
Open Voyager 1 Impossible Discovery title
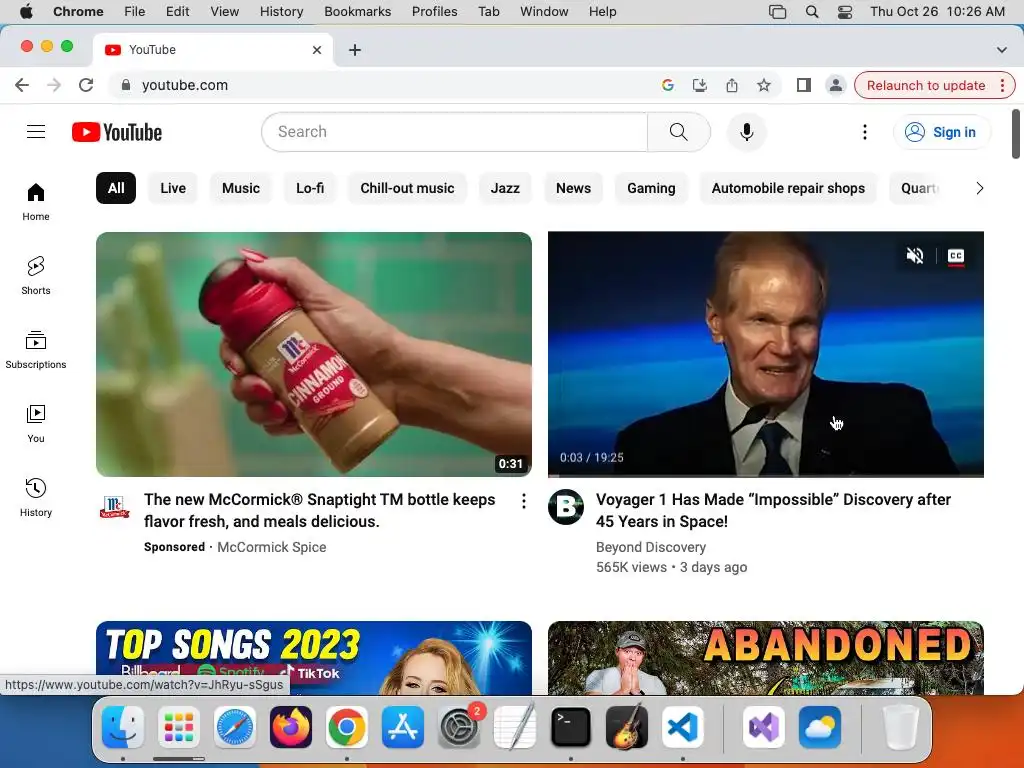pyautogui.click(x=773, y=510)
